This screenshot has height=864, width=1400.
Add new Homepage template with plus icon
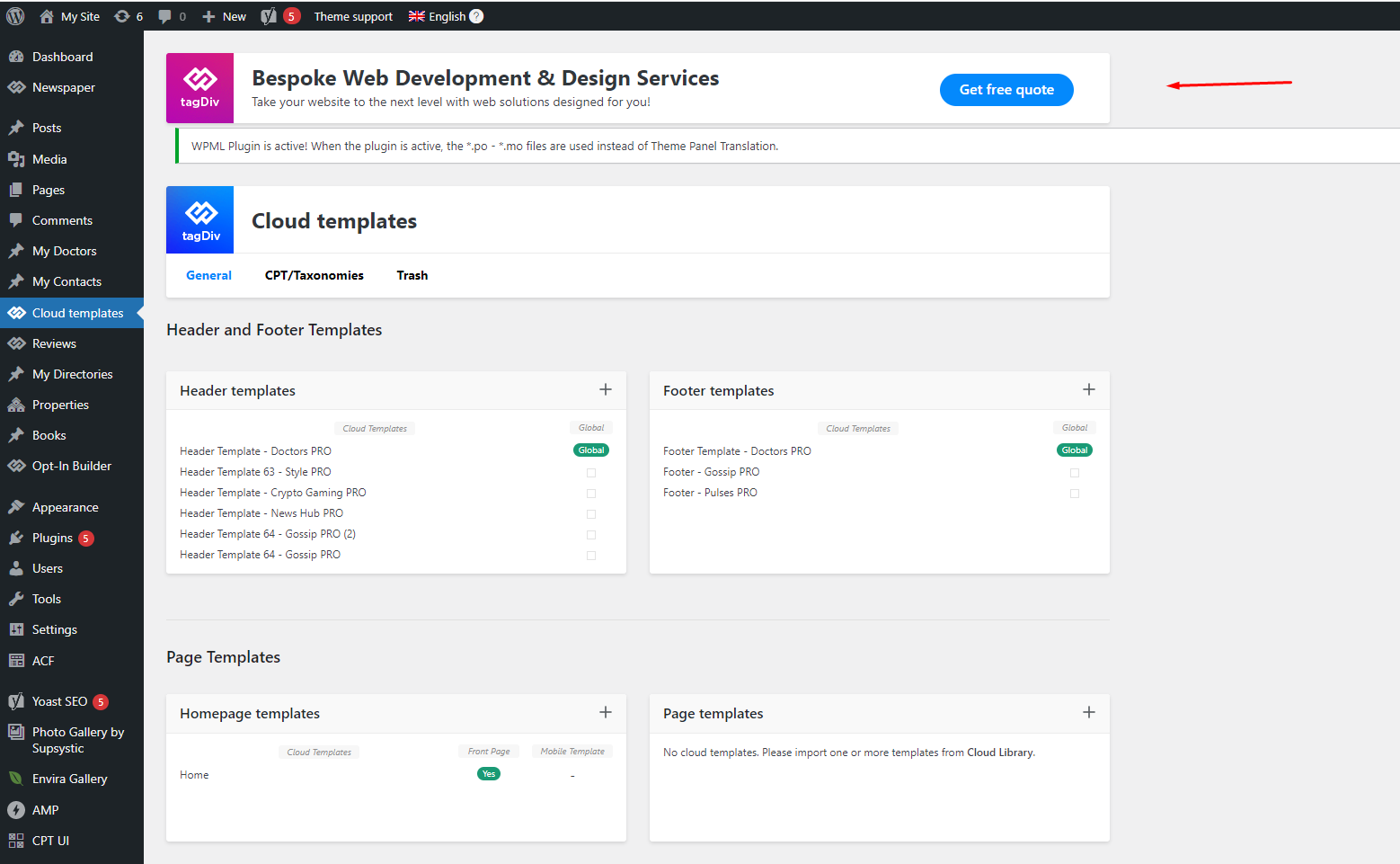606,712
